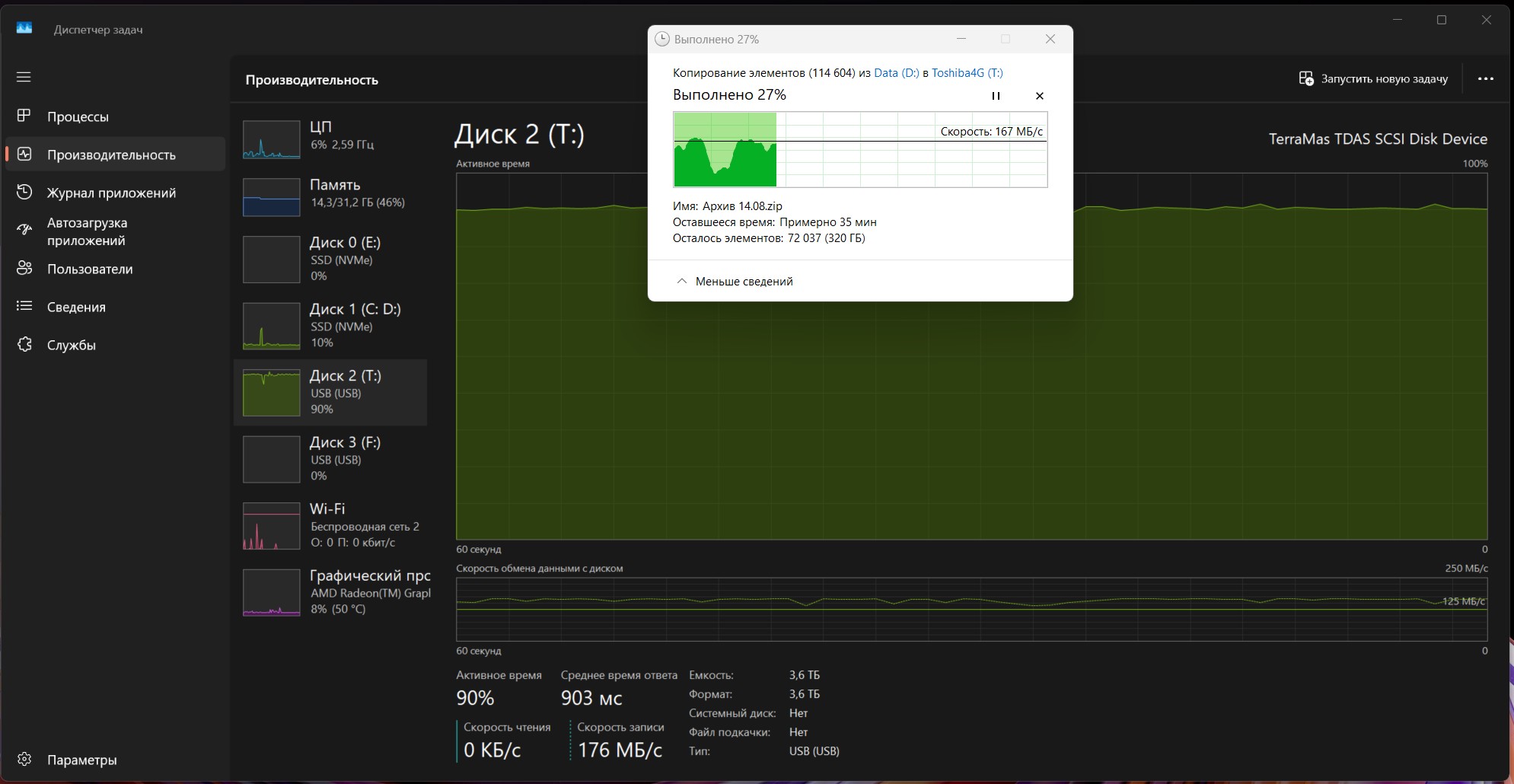Click the Startup apps gauge icon
This screenshot has width=1514, height=784.
pyautogui.click(x=24, y=230)
